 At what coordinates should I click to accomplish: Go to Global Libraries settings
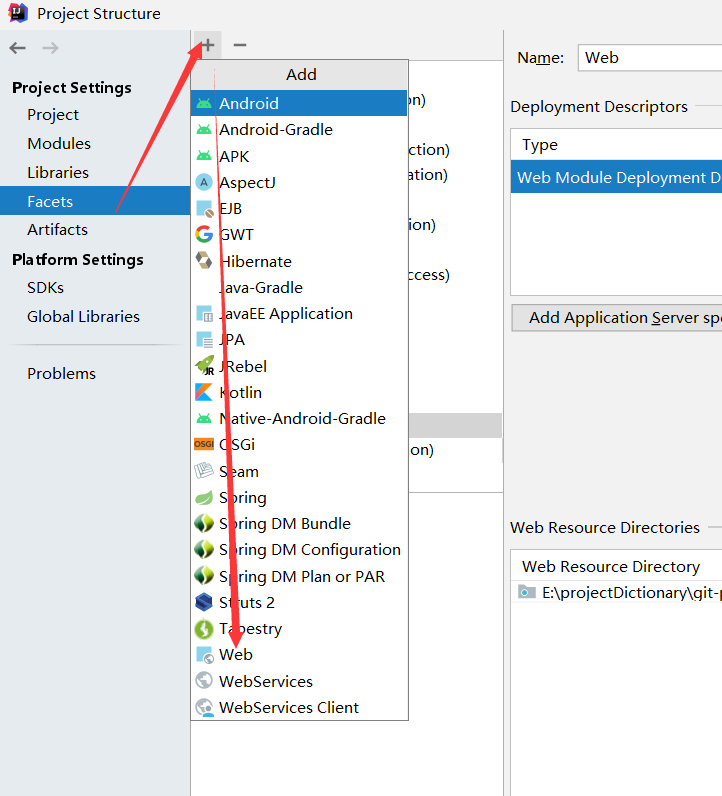83,317
